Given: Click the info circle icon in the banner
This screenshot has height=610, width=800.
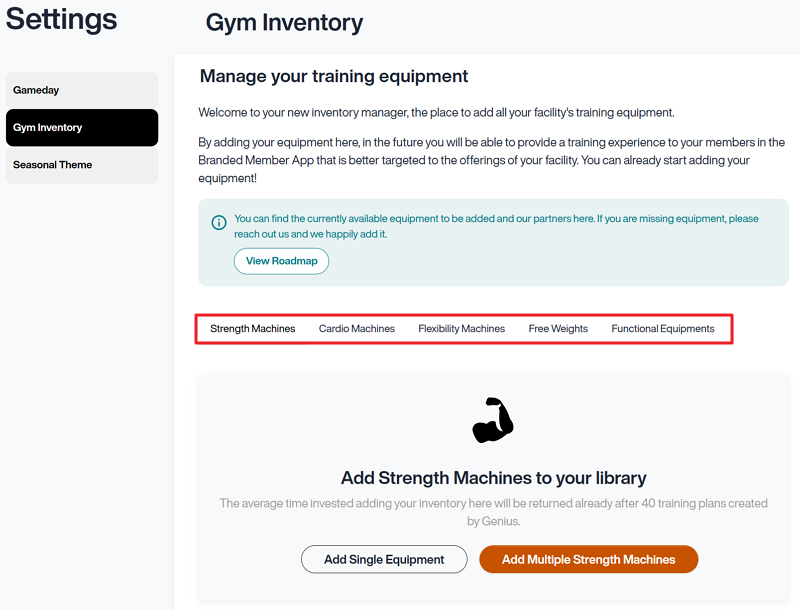Looking at the screenshot, I should click(x=219, y=222).
